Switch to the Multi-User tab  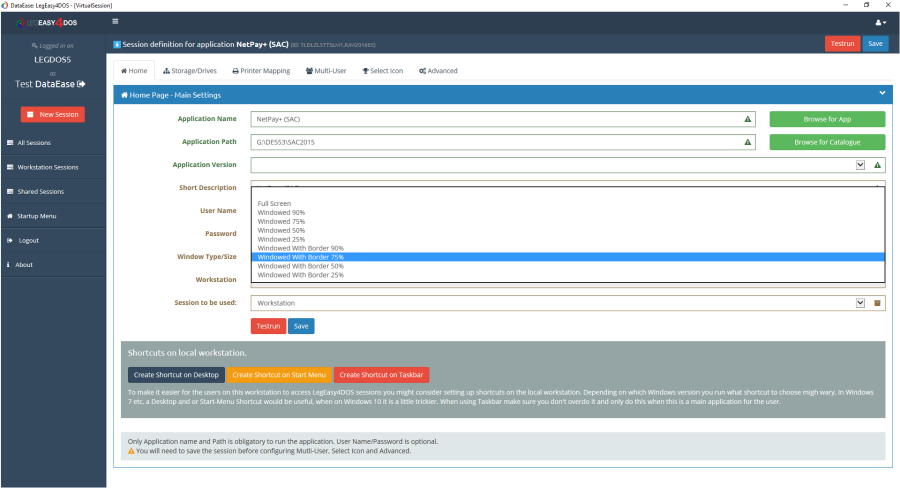click(x=326, y=71)
